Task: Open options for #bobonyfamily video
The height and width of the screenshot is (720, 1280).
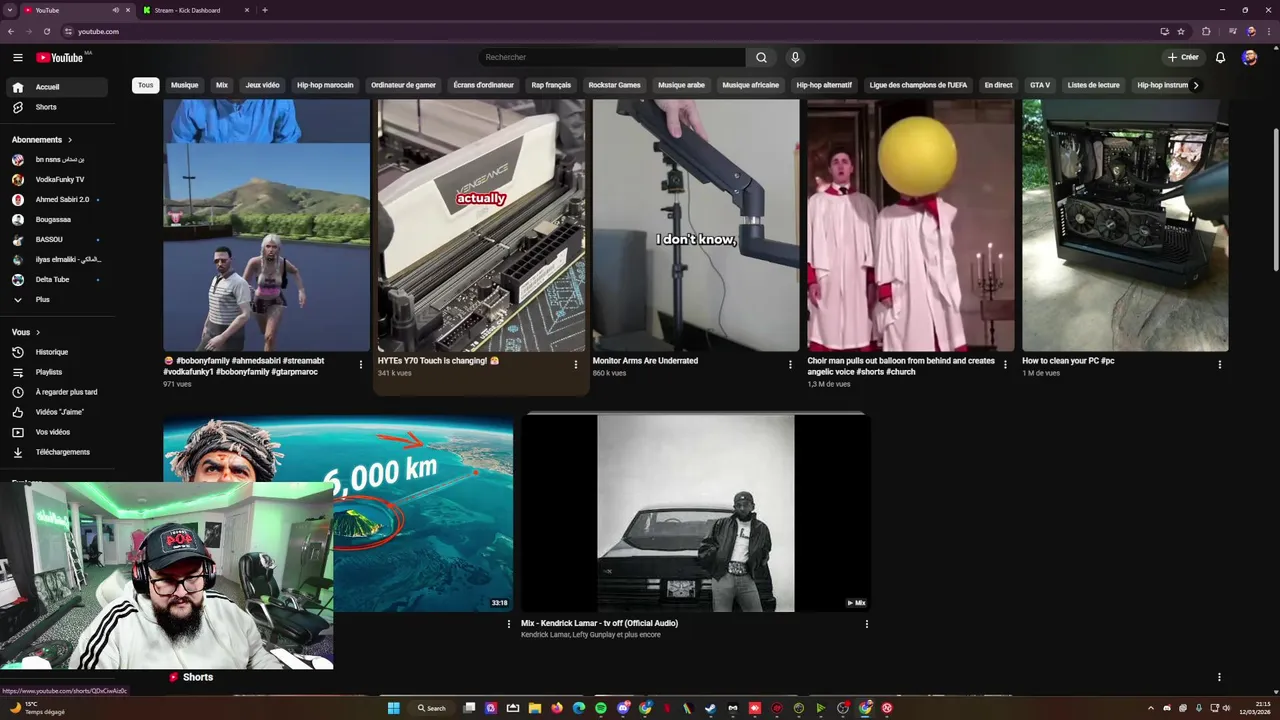Action: [x=361, y=365]
